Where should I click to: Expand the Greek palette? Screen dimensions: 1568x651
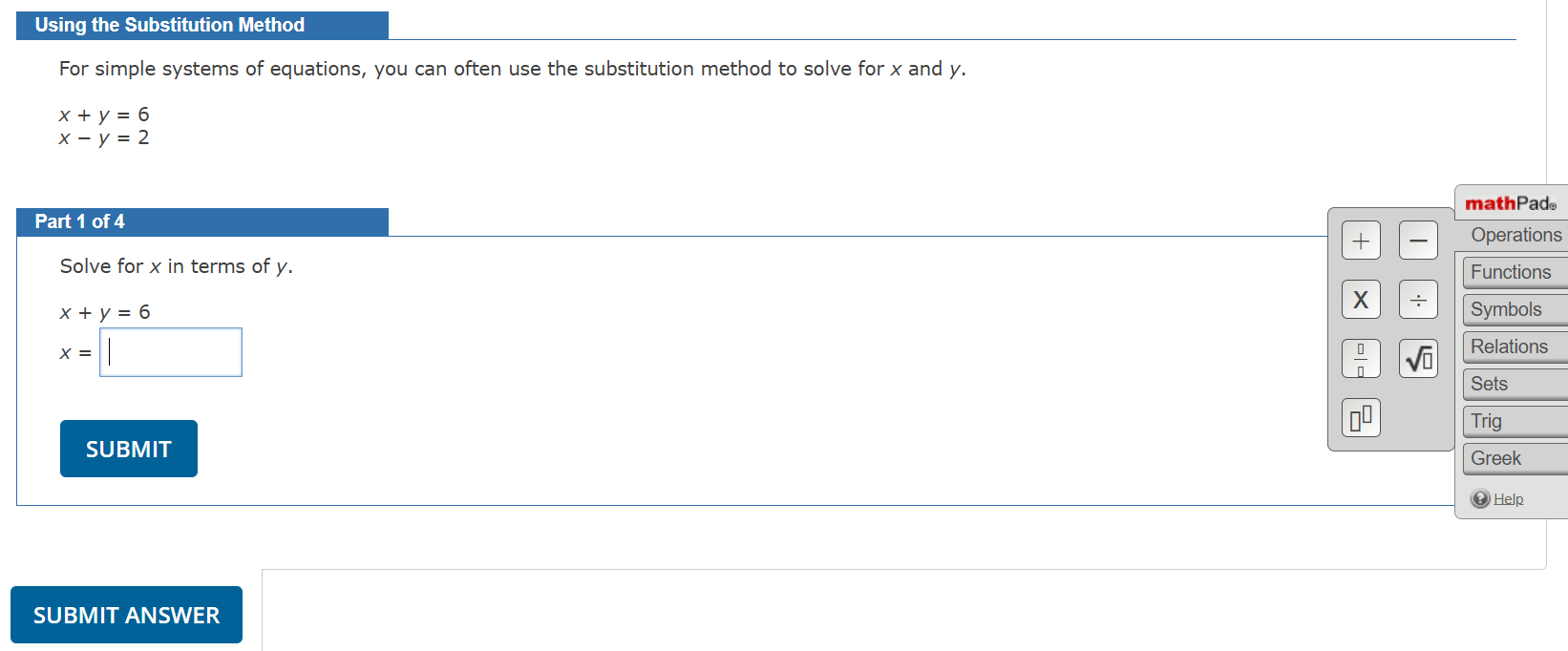(1513, 458)
